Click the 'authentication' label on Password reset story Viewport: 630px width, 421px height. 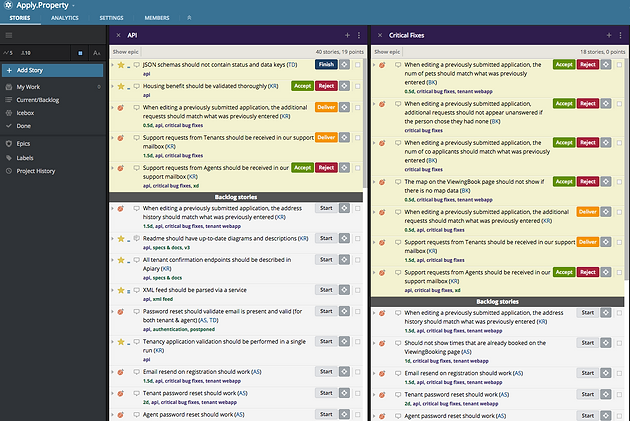pos(170,329)
